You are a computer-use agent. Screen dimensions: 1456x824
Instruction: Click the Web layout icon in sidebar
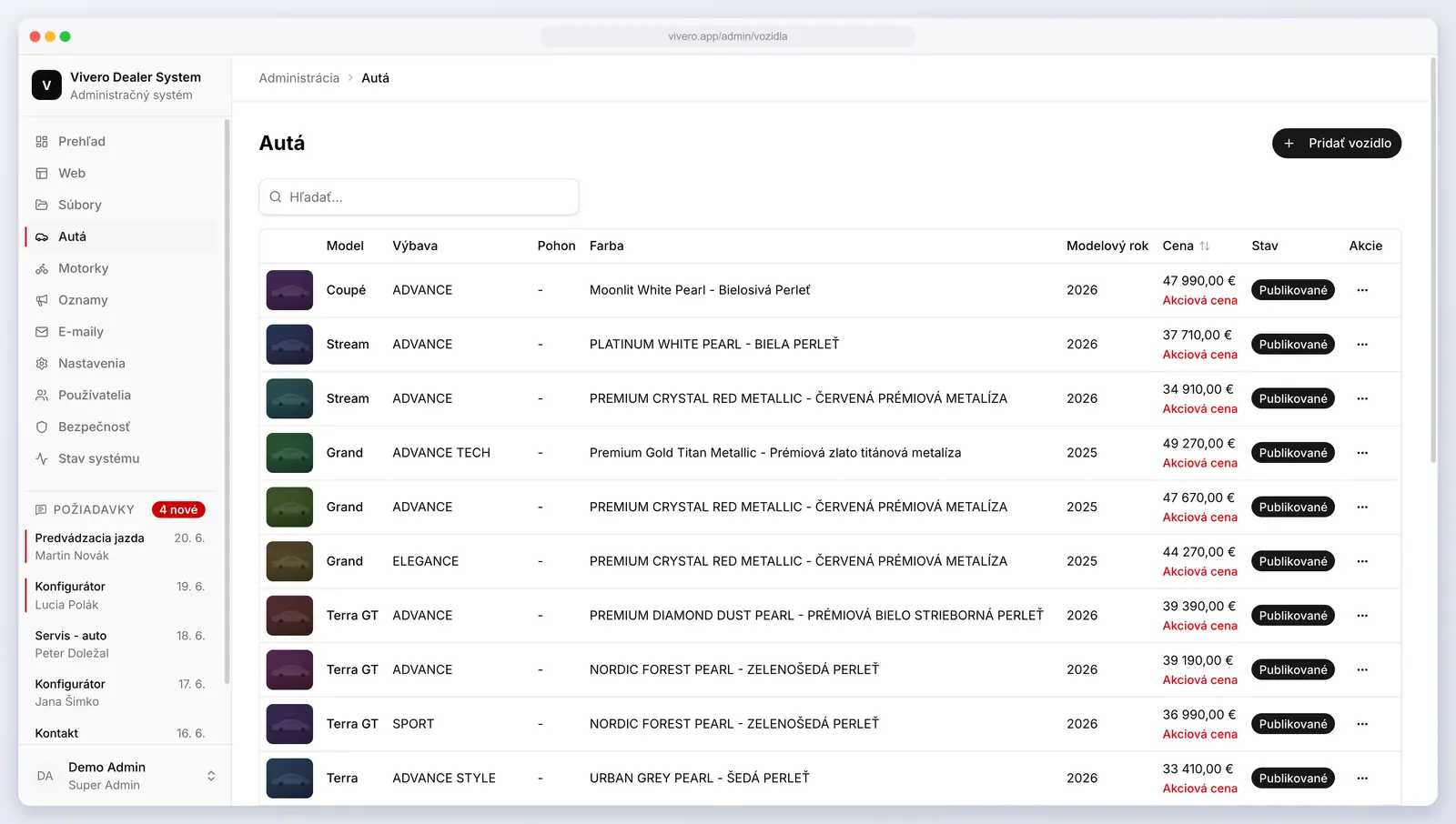[42, 174]
